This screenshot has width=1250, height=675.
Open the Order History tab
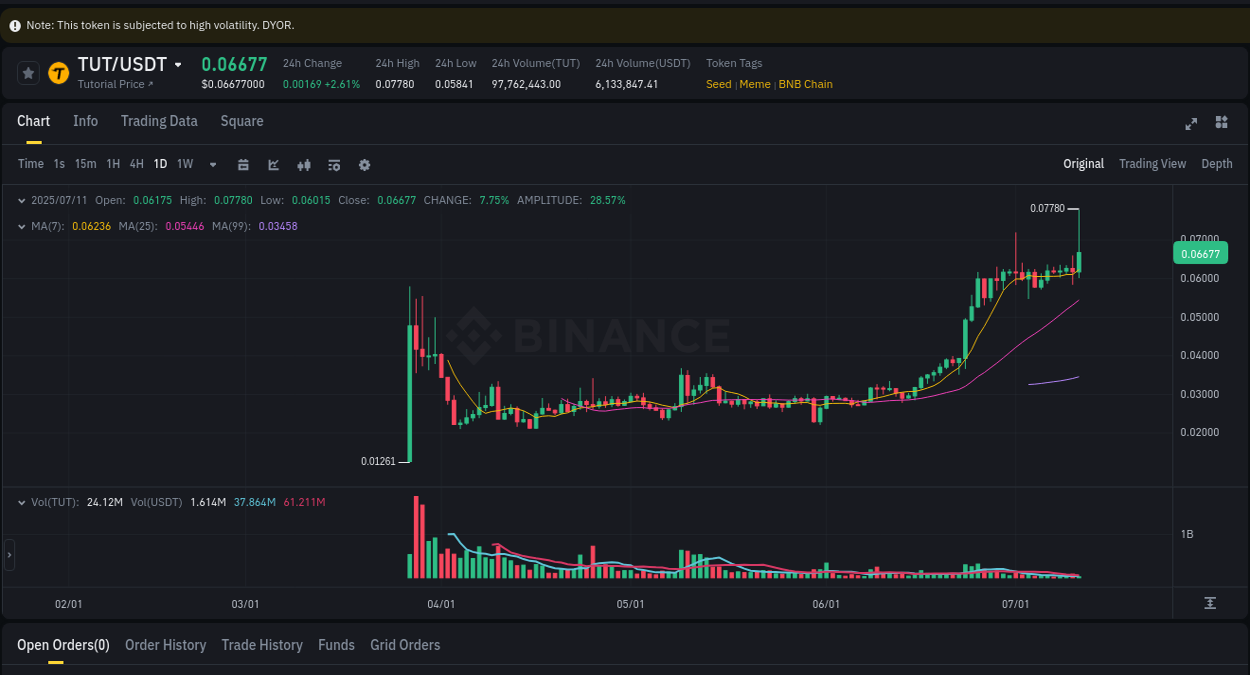[165, 645]
